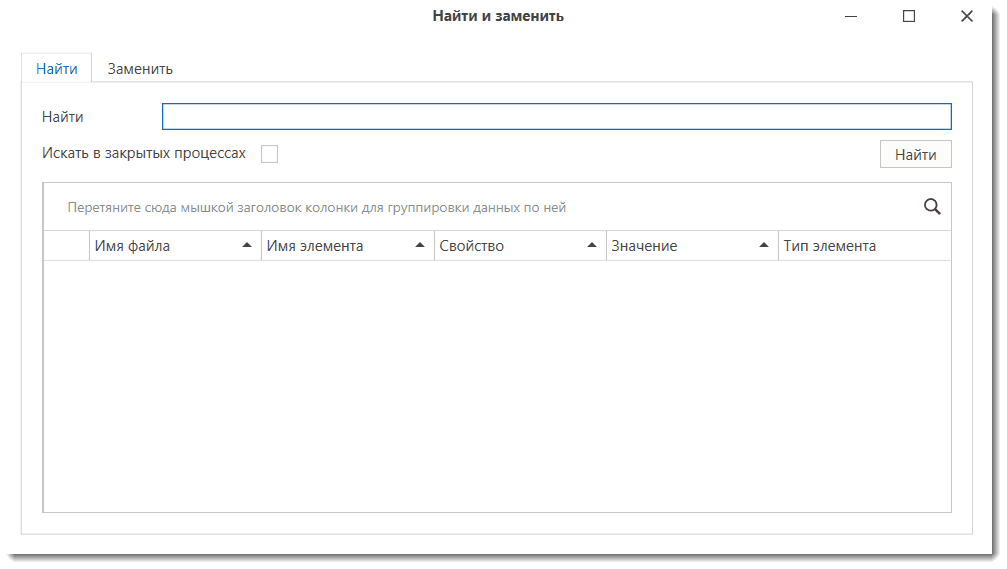The image size is (1007, 569).
Task: Click sort arrow in Имя файла column
Action: click(247, 246)
